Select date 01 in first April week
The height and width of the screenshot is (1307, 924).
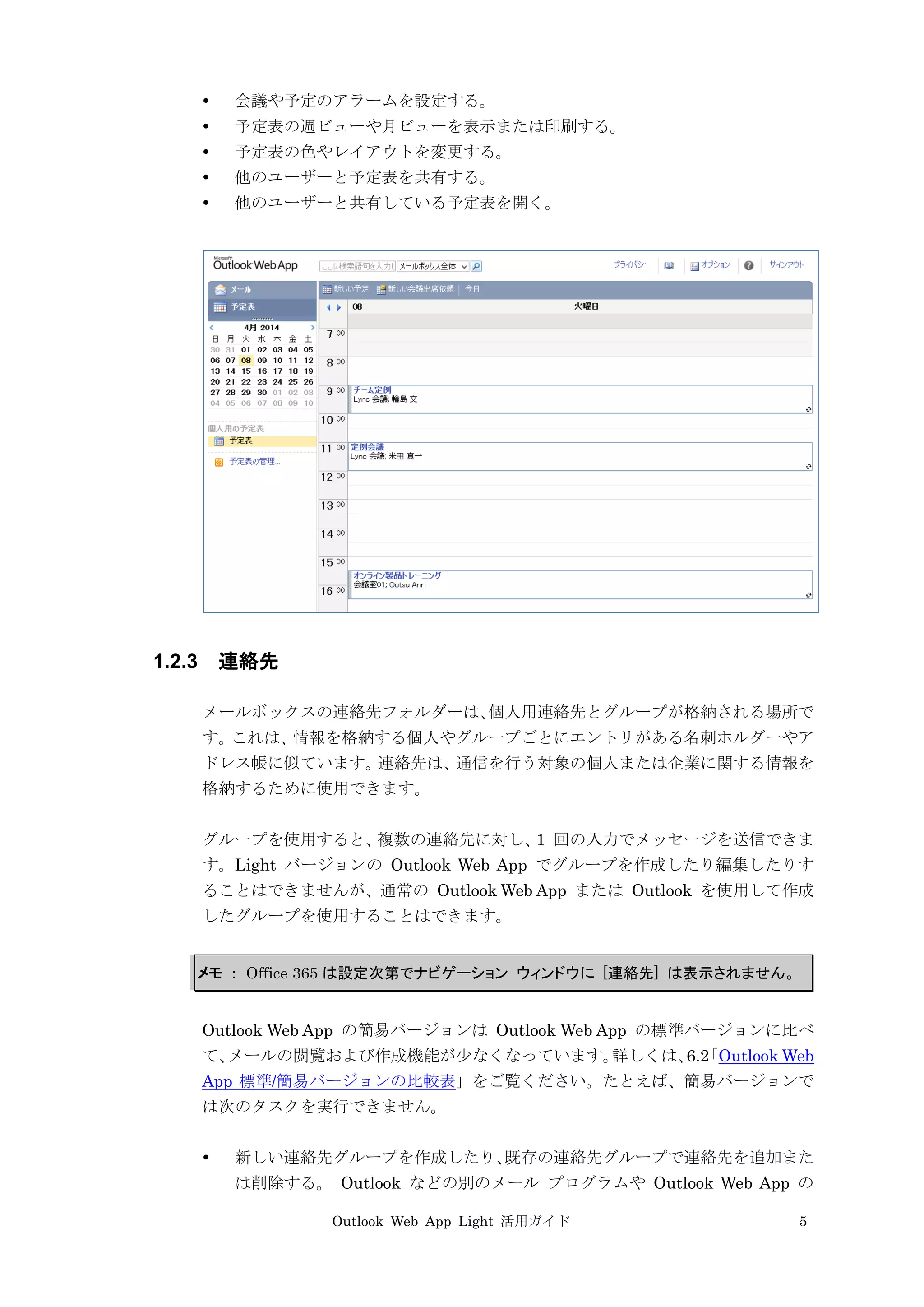[246, 349]
